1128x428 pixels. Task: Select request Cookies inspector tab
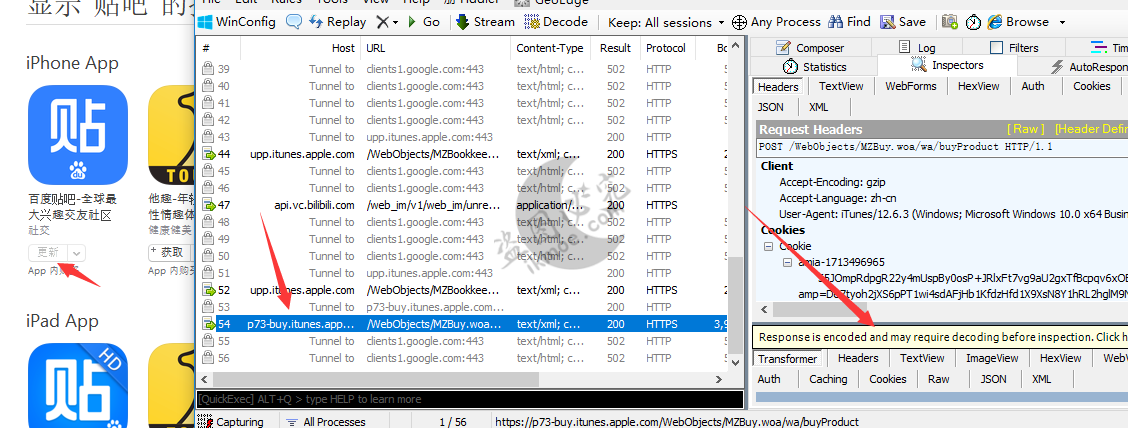[x=1091, y=86]
